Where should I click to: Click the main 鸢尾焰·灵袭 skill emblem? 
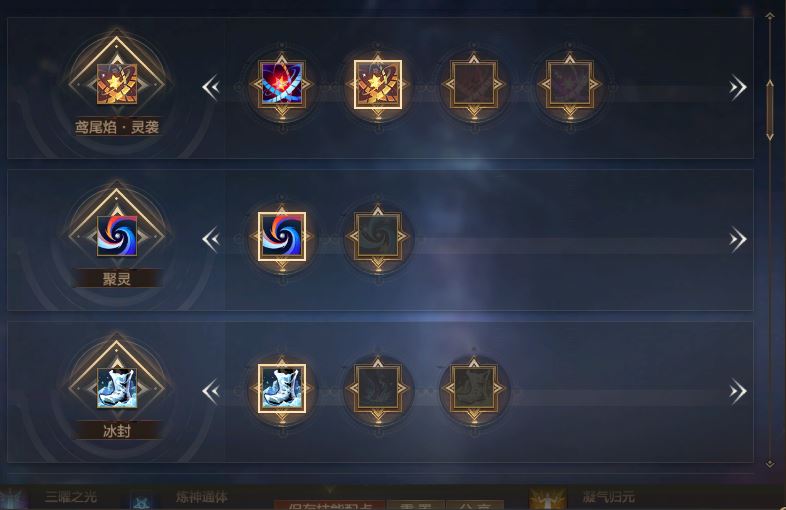117,84
